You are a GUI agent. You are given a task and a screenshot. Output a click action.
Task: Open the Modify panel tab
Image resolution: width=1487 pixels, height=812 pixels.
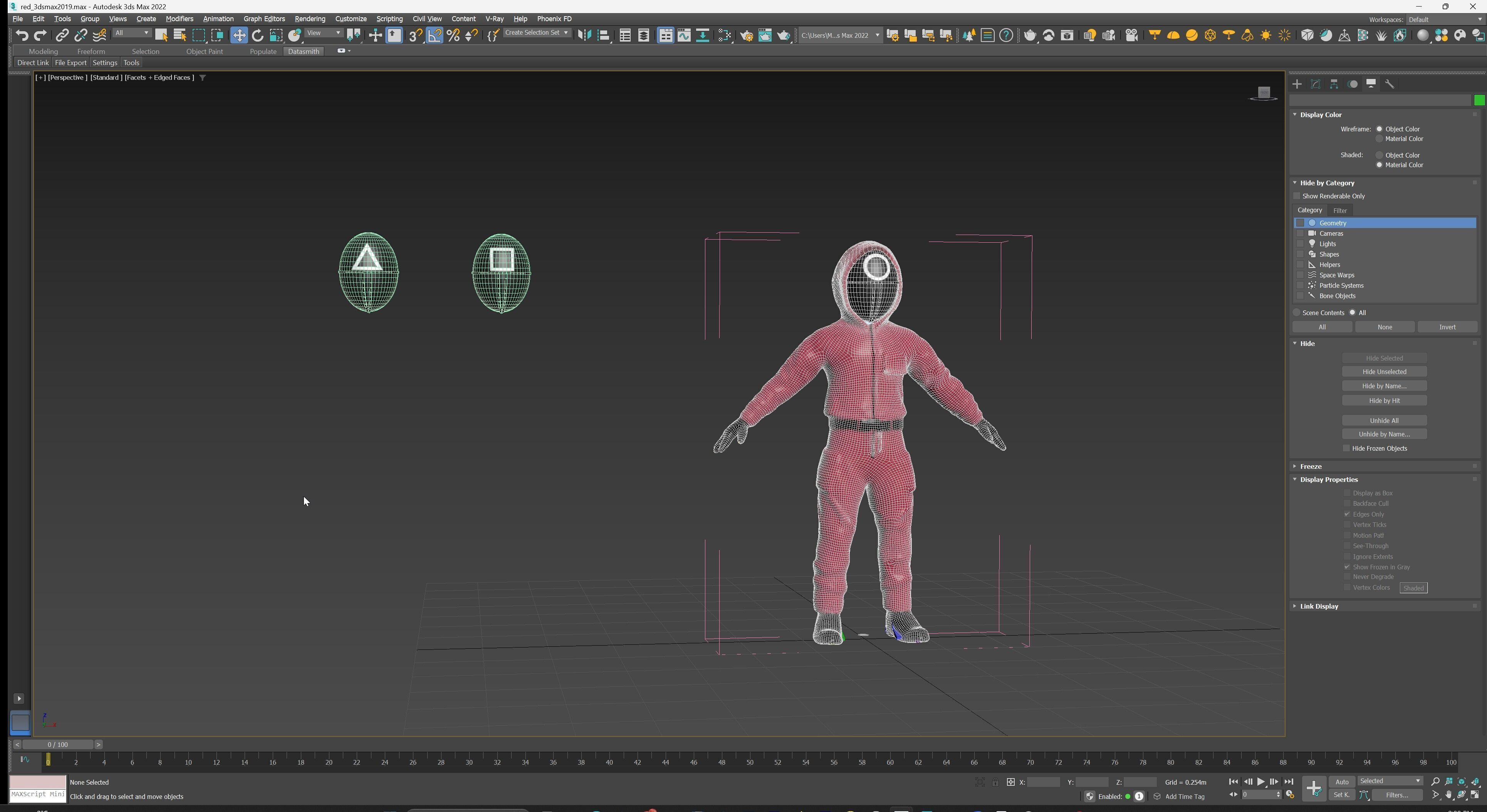tap(1316, 84)
